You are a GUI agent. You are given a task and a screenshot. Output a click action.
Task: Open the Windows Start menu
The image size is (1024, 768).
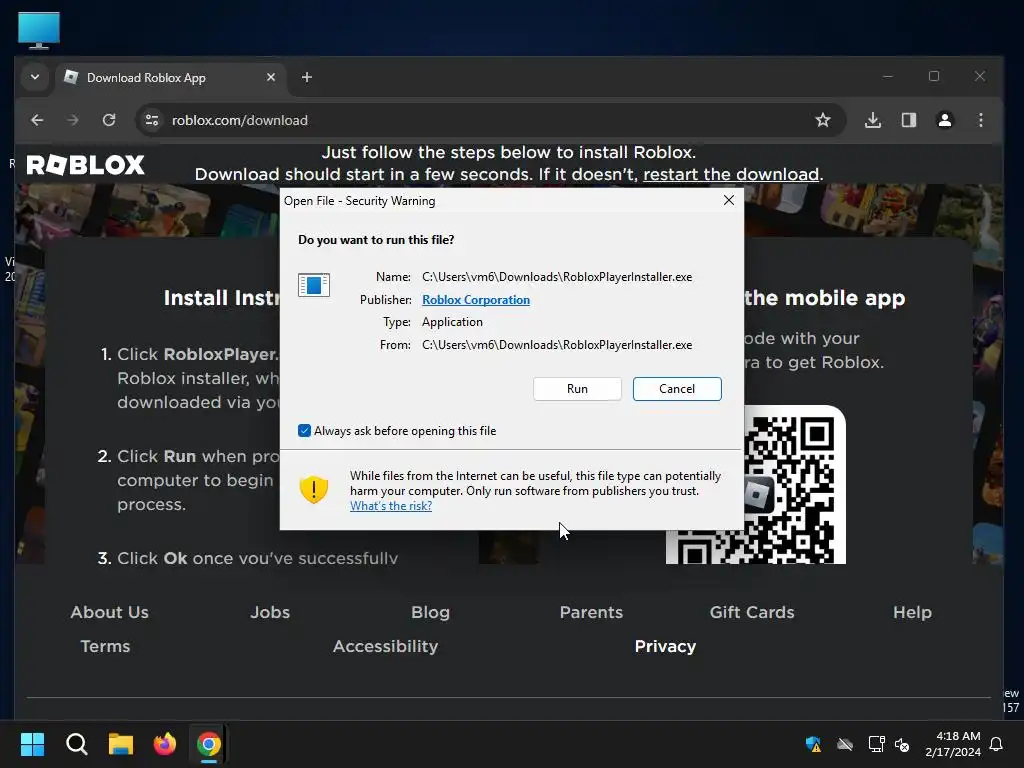click(x=33, y=744)
